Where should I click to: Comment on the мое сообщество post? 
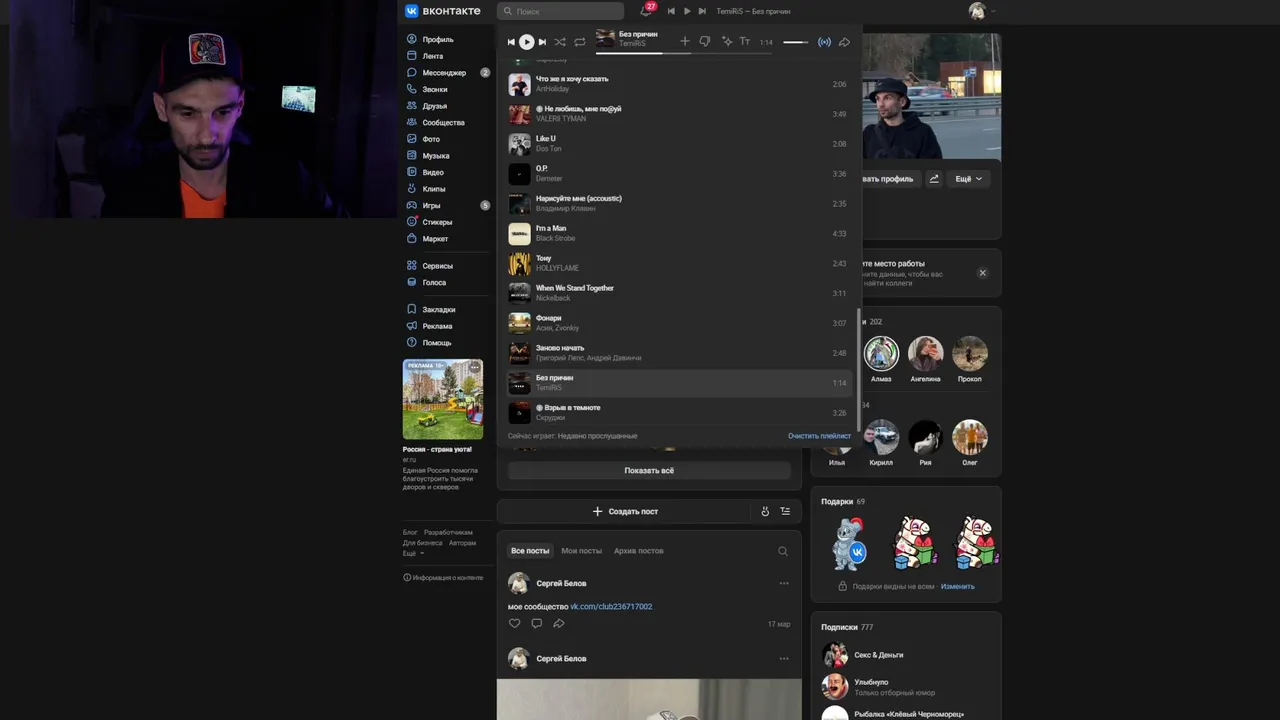pyautogui.click(x=537, y=623)
